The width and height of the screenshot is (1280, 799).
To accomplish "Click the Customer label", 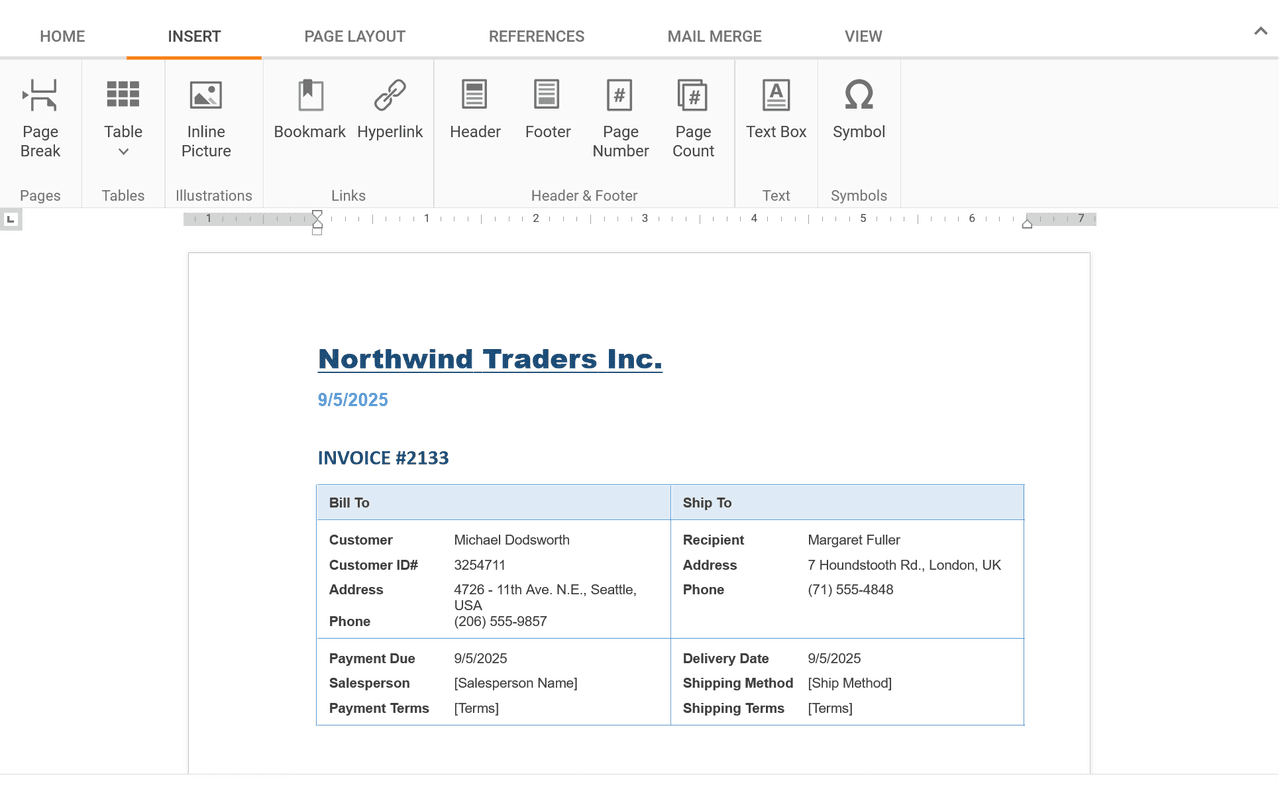I will (x=361, y=540).
